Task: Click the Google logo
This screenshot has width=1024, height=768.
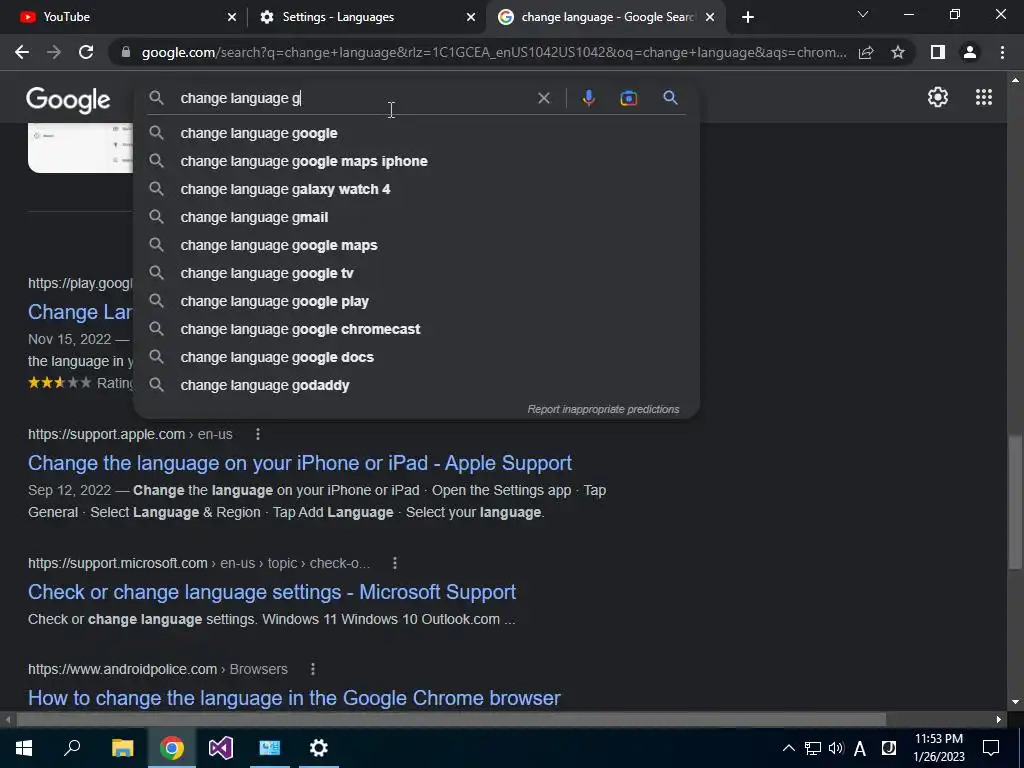Action: click(68, 100)
